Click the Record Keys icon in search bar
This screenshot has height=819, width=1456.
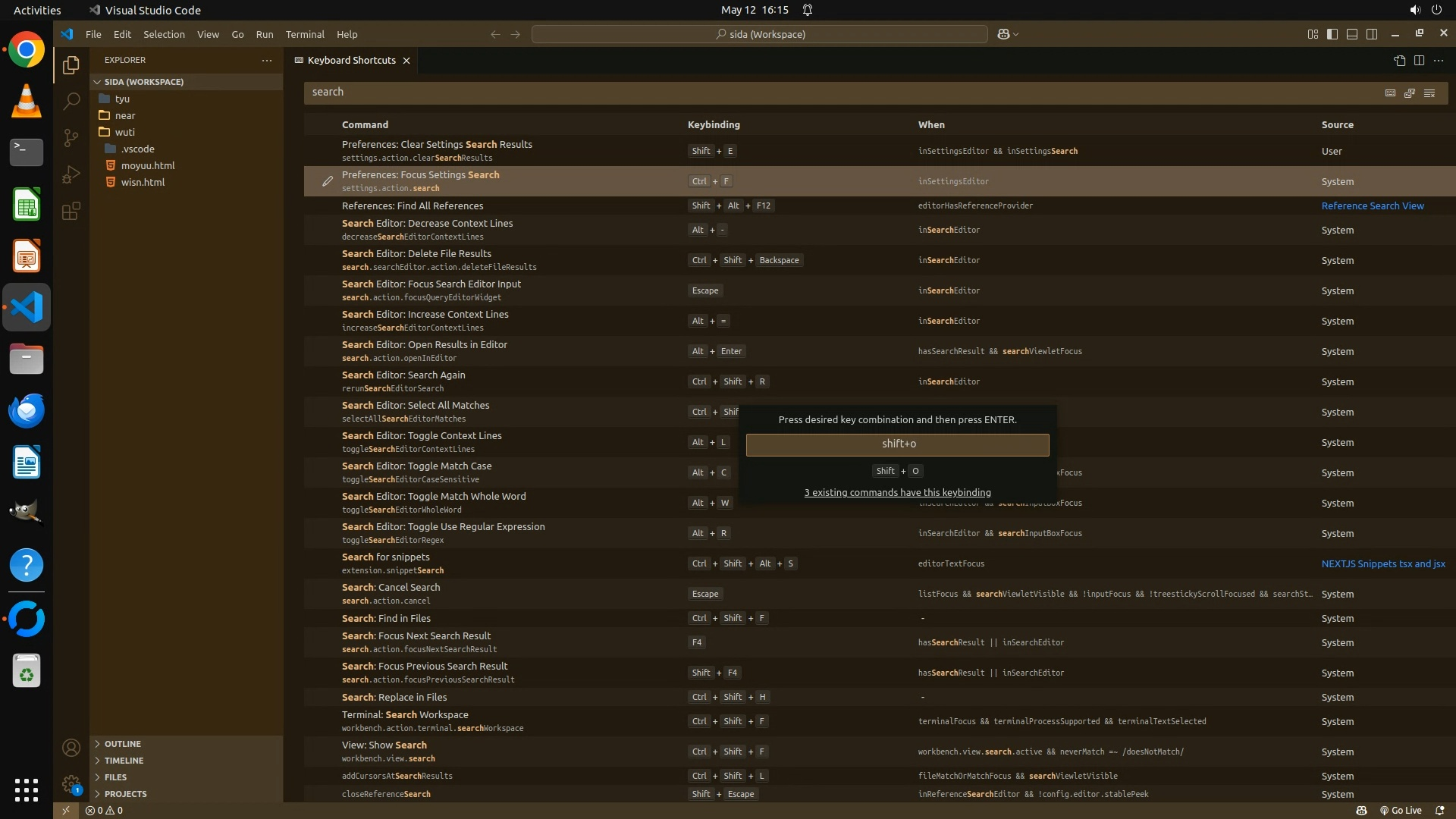[x=1390, y=93]
